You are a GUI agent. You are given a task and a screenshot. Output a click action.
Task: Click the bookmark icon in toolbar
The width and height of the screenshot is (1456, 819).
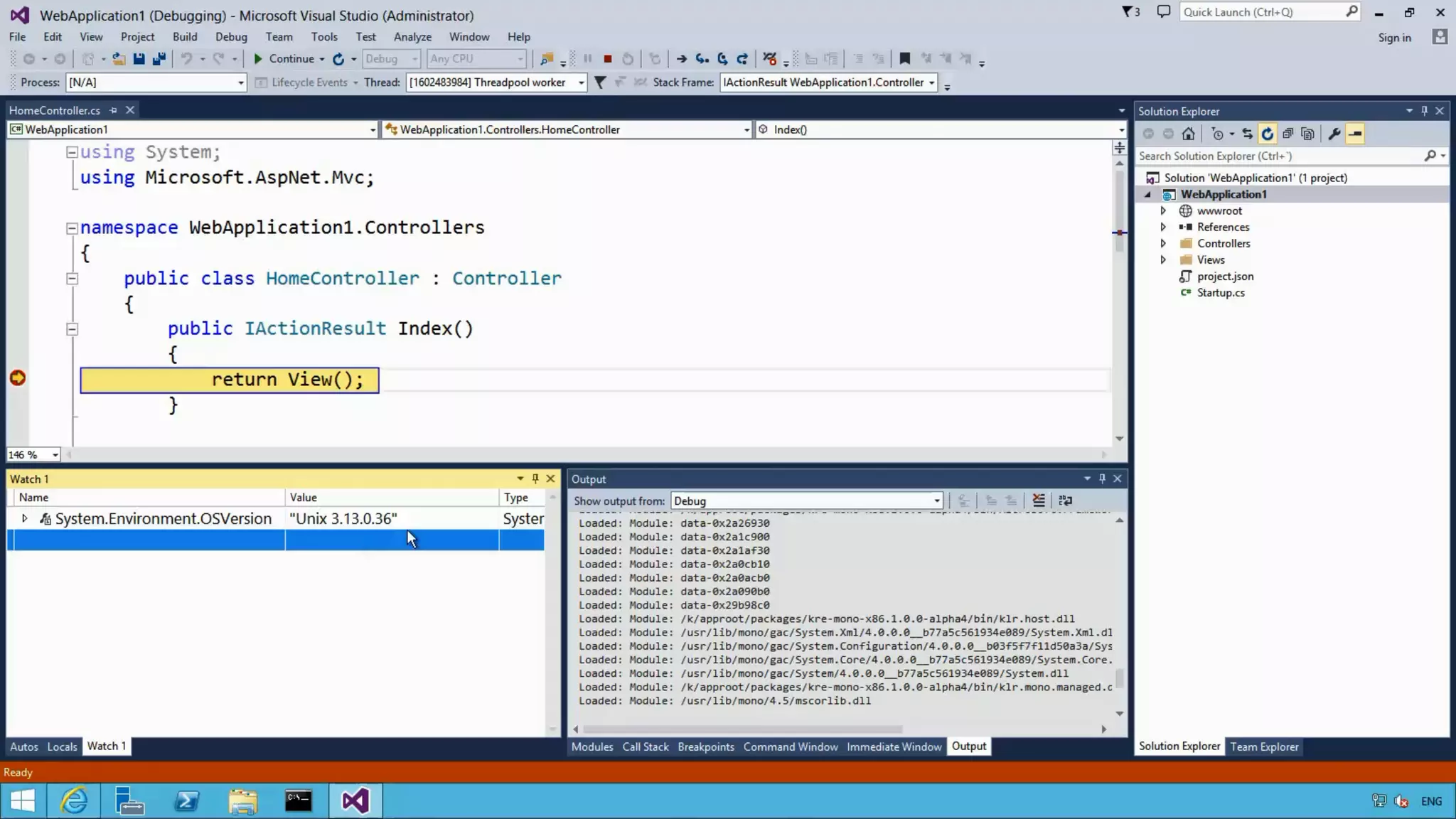point(904,59)
